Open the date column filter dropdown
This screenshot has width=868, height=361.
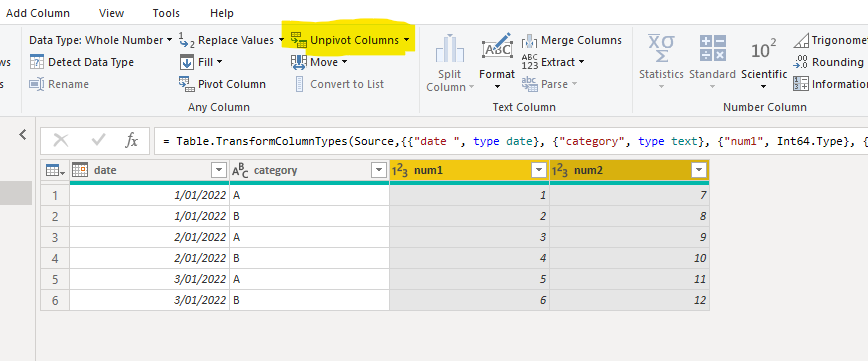pos(219,171)
